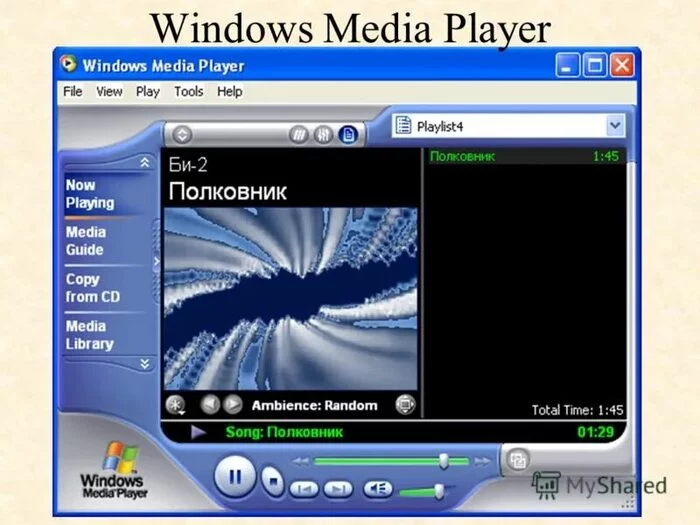Image resolution: width=700 pixels, height=525 pixels.
Task: Select the next visualization
Action: pos(233,405)
